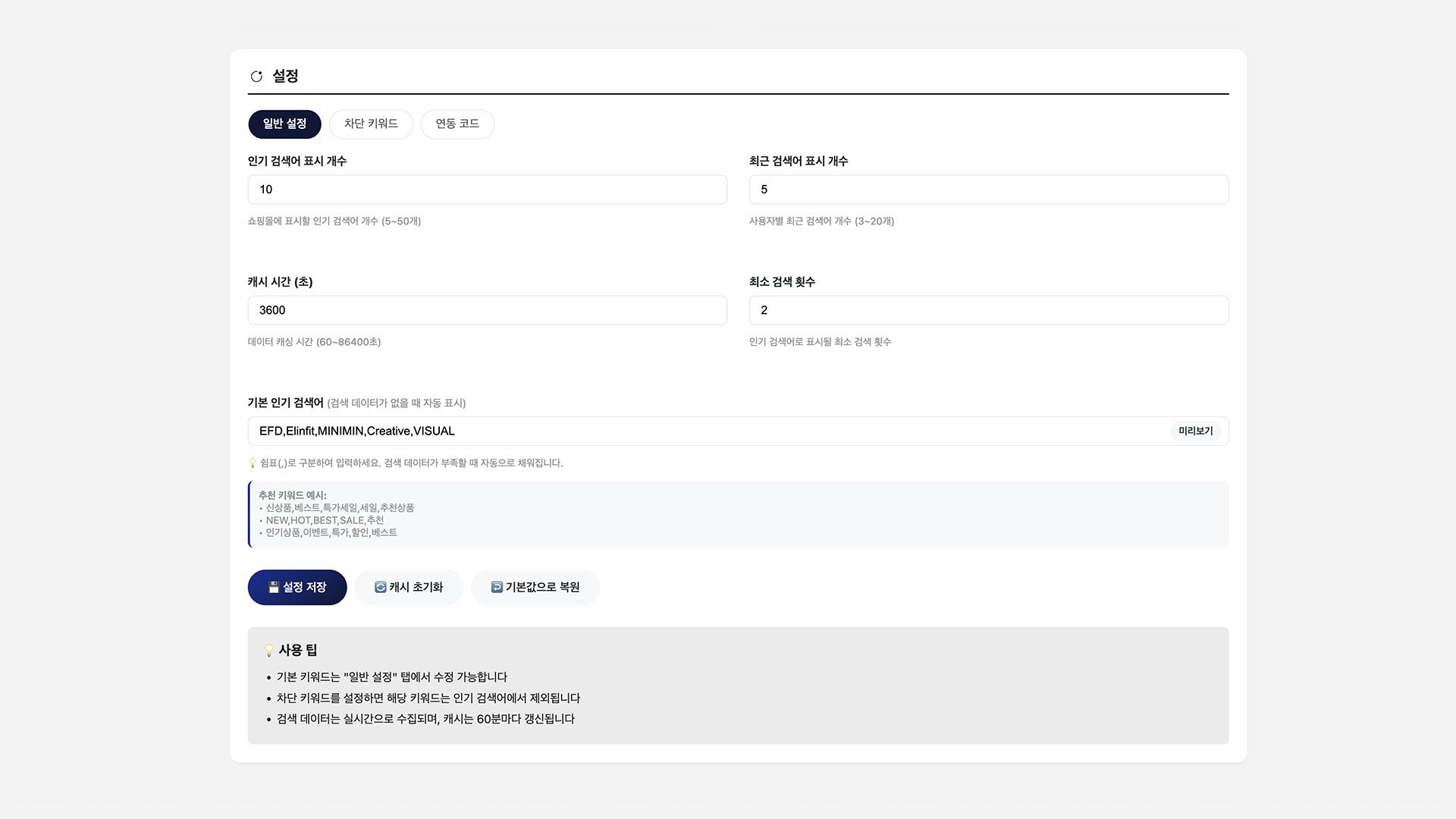Click lightbulb icon next to comma hint
The width and height of the screenshot is (1456, 819).
point(253,463)
